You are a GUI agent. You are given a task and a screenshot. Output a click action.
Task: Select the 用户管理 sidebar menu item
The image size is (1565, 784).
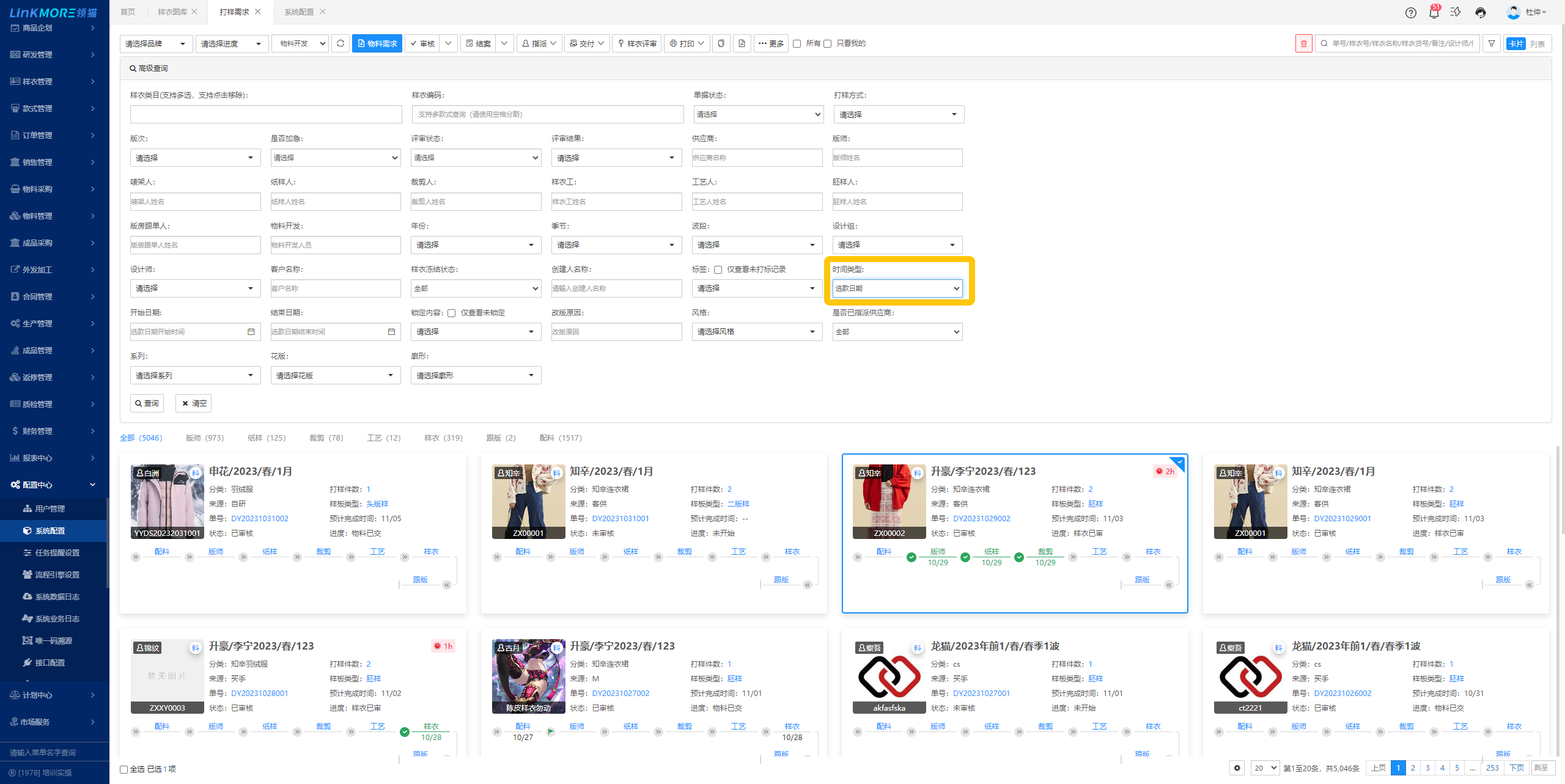50,508
